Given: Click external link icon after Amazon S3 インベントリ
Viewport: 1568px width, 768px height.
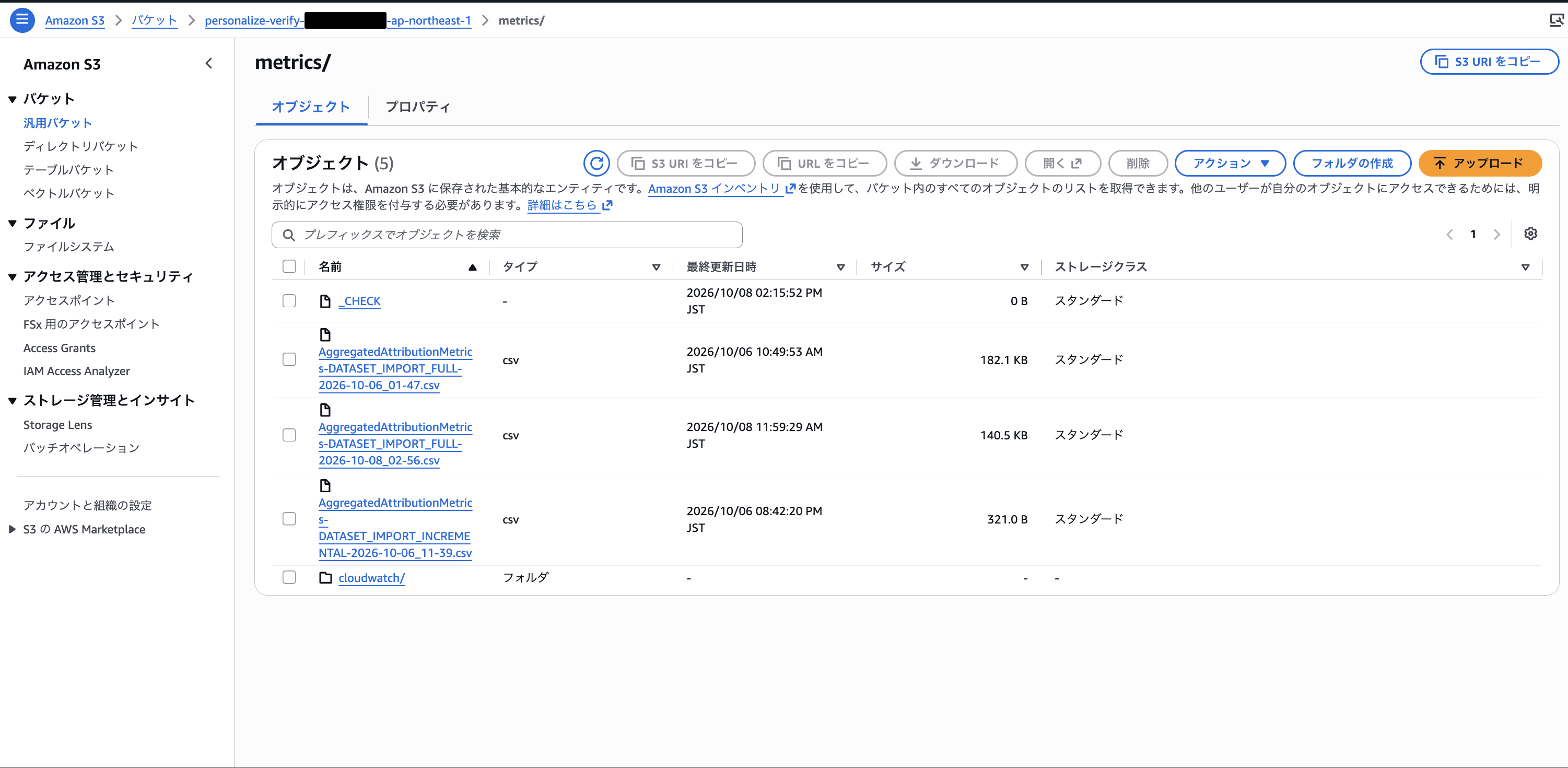Looking at the screenshot, I should click(x=790, y=189).
